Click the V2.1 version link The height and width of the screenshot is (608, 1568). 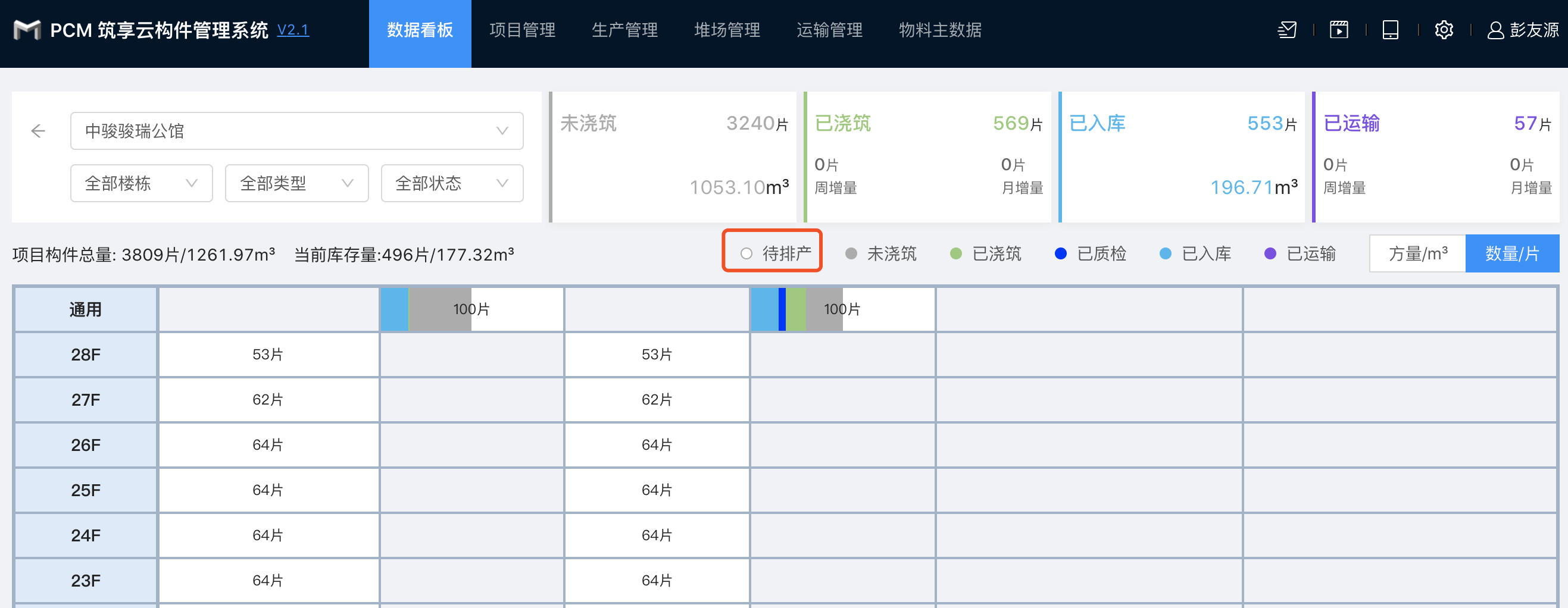coord(293,30)
